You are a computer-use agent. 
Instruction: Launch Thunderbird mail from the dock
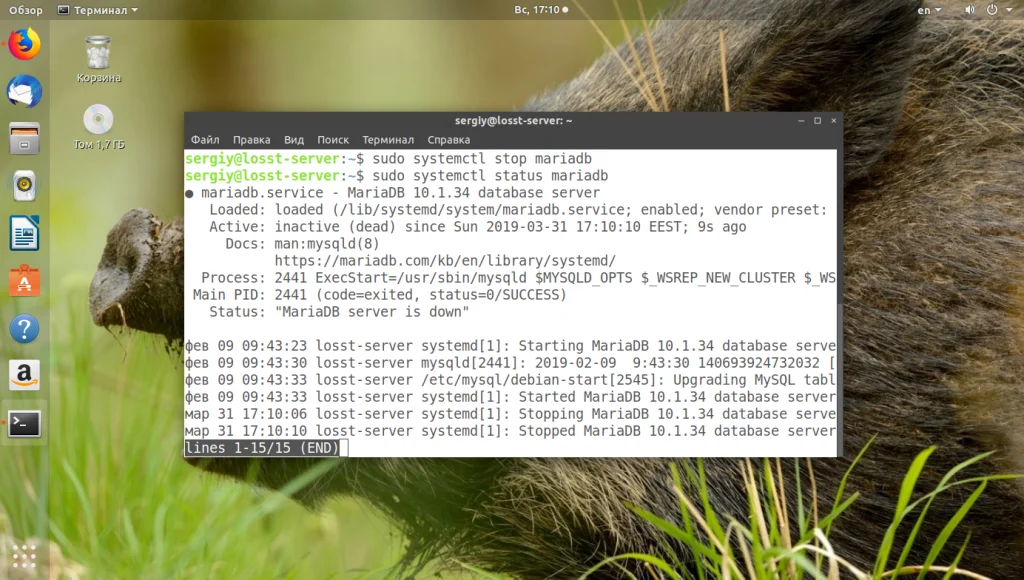24,91
